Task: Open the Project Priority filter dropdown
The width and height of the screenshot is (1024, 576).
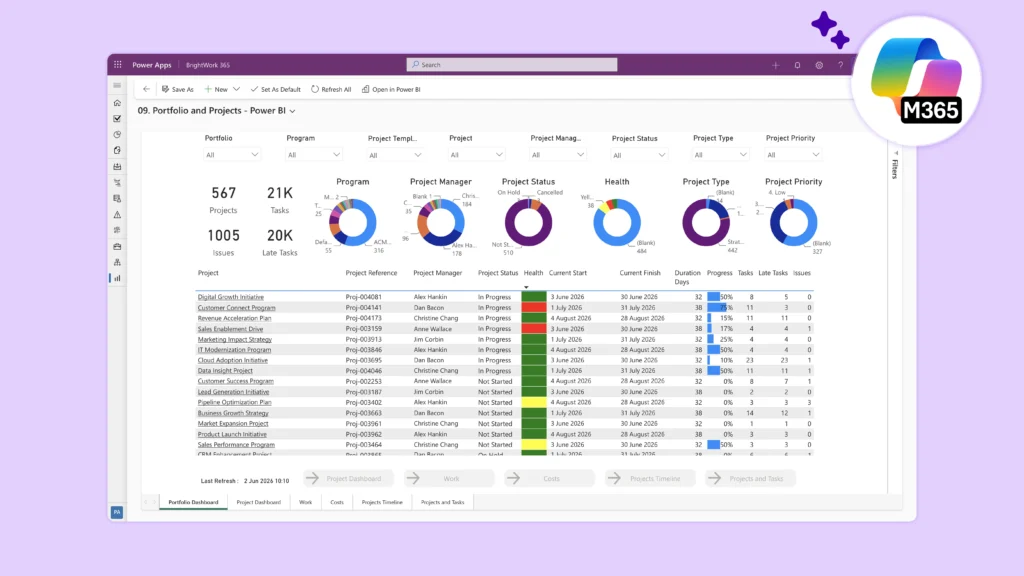Action: pyautogui.click(x=793, y=155)
